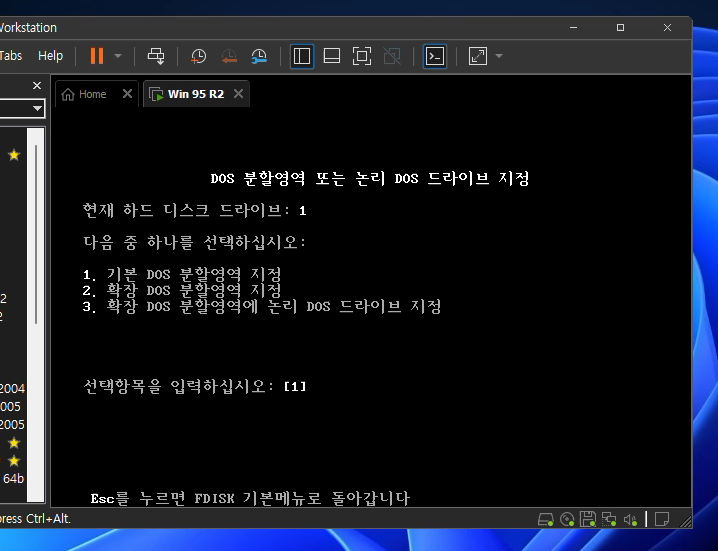Screen dimensions: 718x551
Task: Close the Win 95 R2 tab
Action: pos(238,93)
